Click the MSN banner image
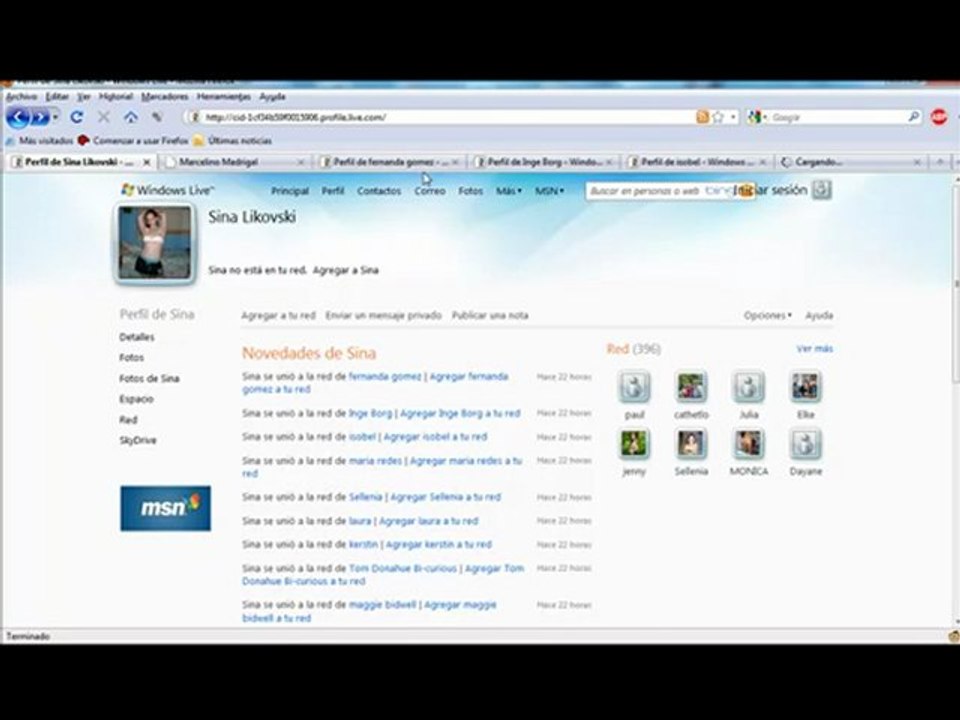960x720 pixels. [165, 508]
